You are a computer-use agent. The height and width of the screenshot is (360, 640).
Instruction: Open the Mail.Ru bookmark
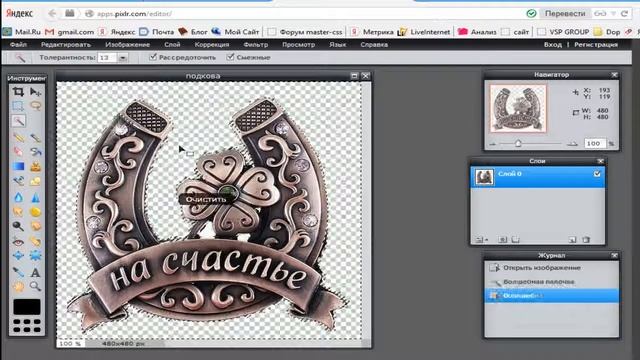[22, 31]
